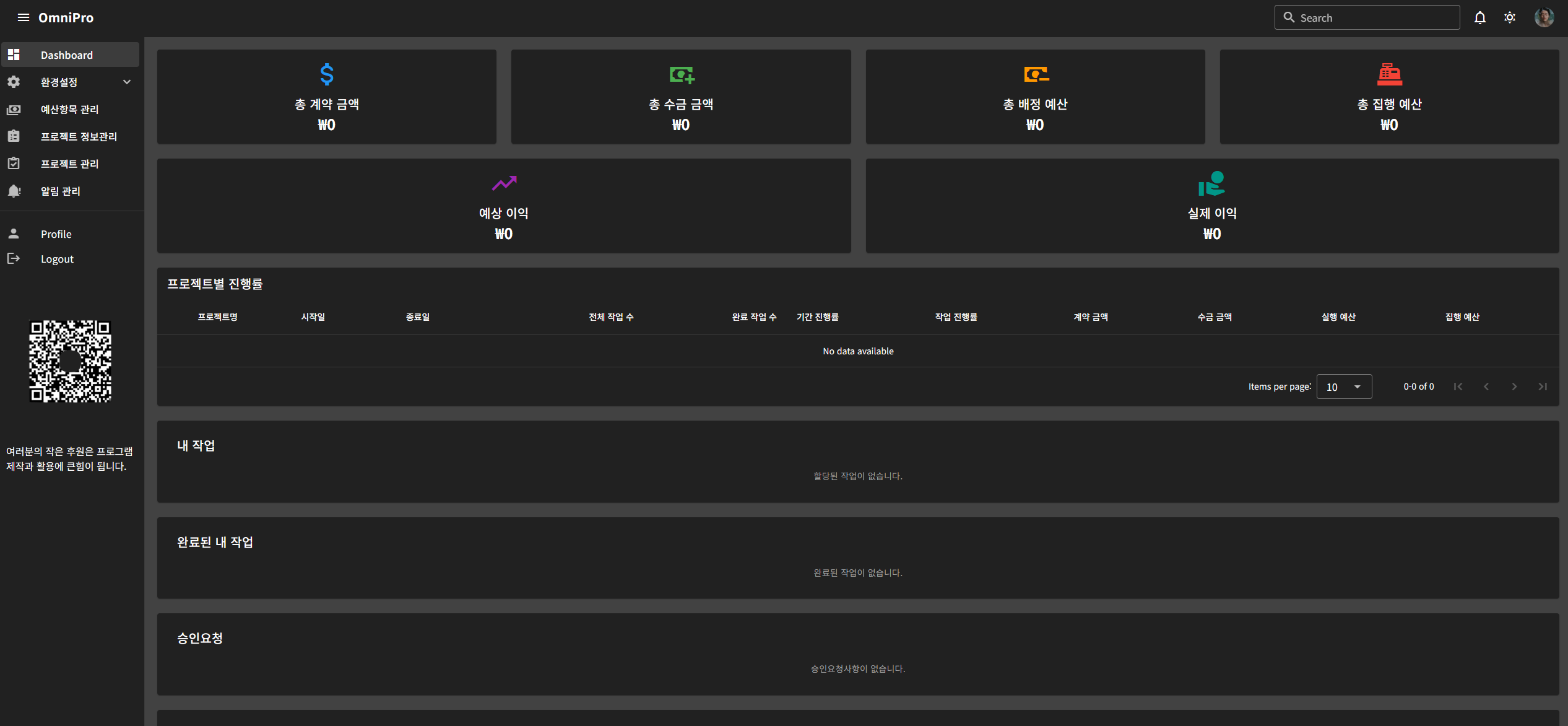Open 예산항목 관리 in sidebar

point(69,109)
